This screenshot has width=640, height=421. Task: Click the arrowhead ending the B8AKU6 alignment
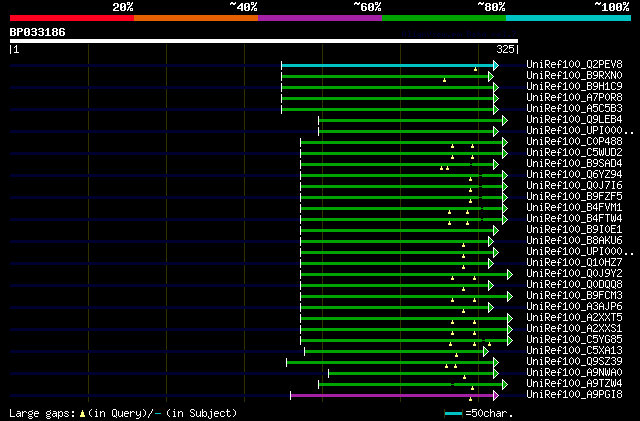[x=491, y=242]
